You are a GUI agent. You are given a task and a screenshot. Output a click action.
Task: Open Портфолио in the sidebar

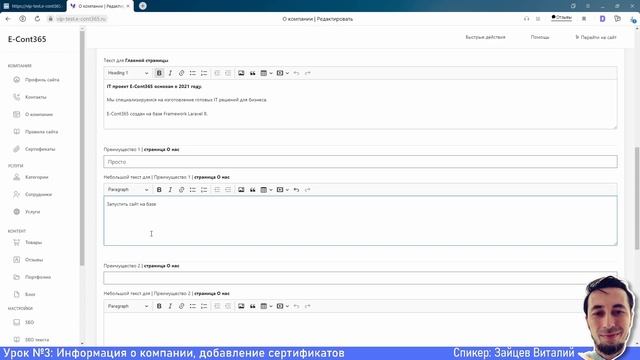[33, 277]
